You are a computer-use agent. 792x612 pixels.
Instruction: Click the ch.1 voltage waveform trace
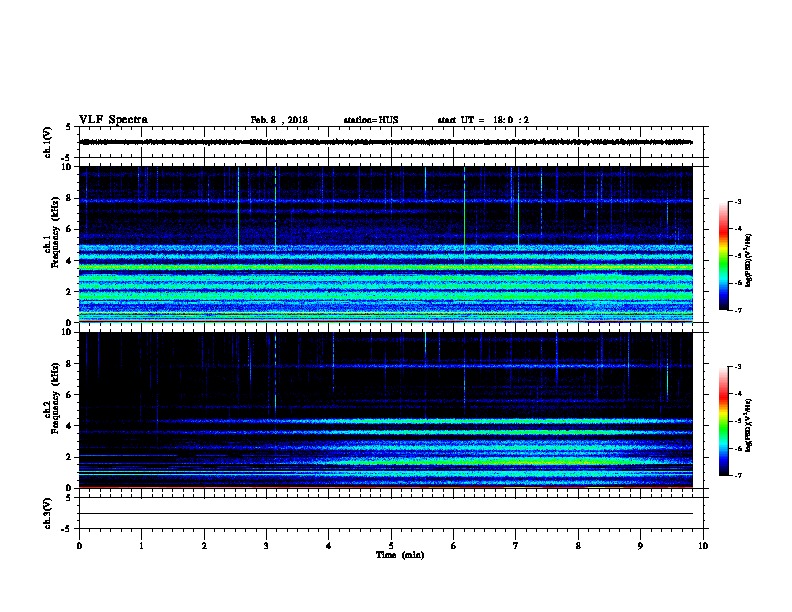click(386, 142)
